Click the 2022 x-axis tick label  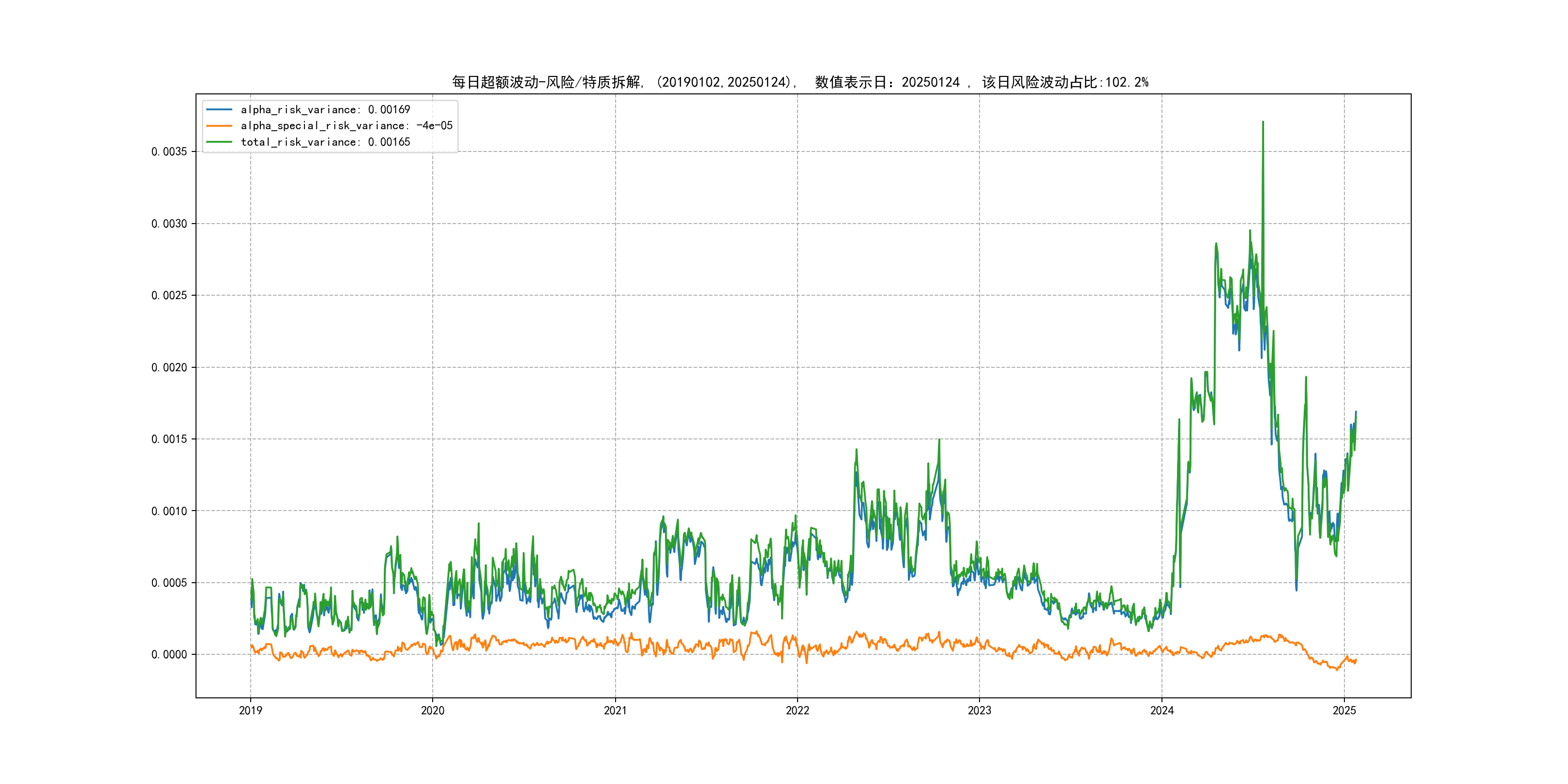(x=798, y=710)
